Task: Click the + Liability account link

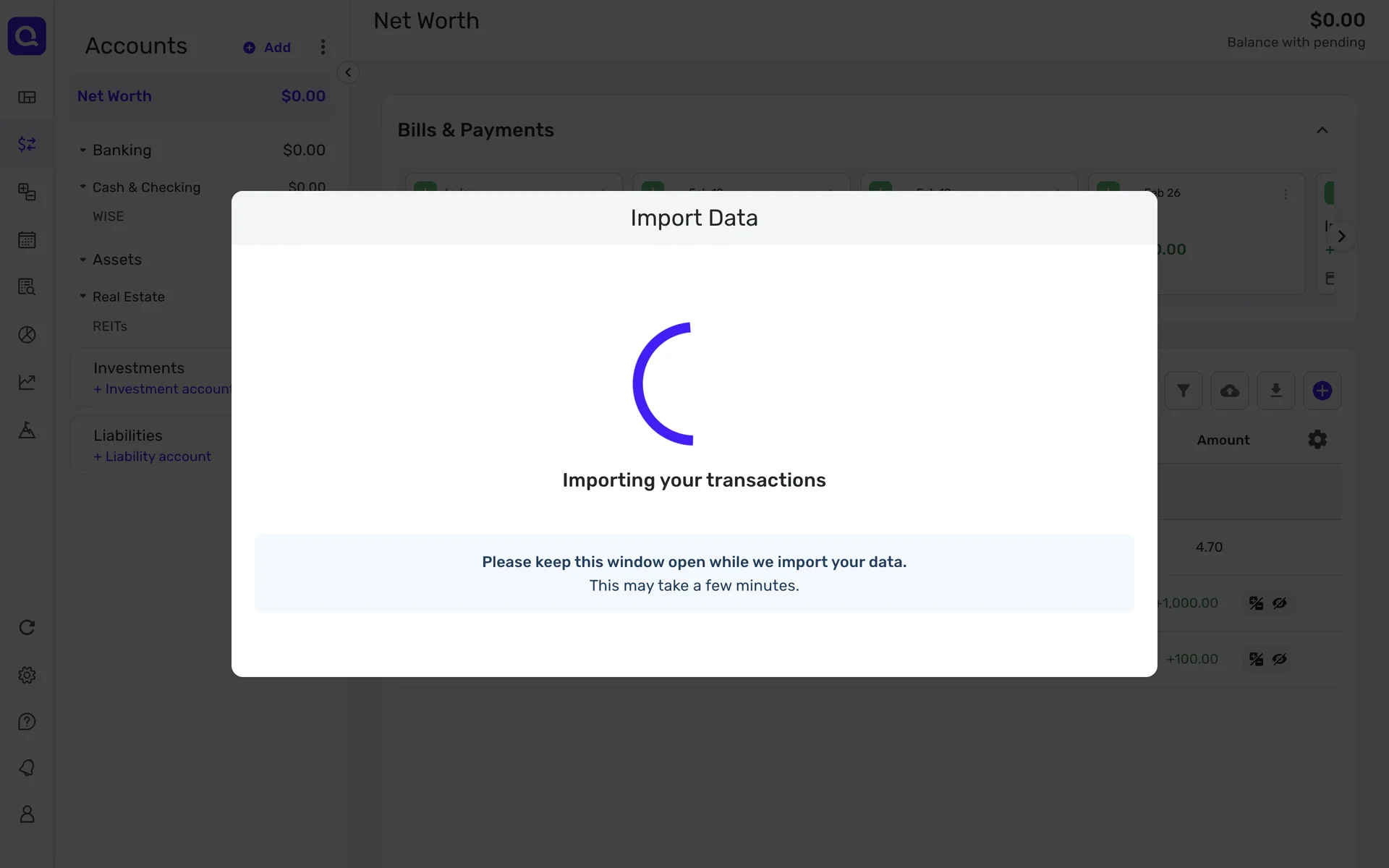Action: coord(152,456)
